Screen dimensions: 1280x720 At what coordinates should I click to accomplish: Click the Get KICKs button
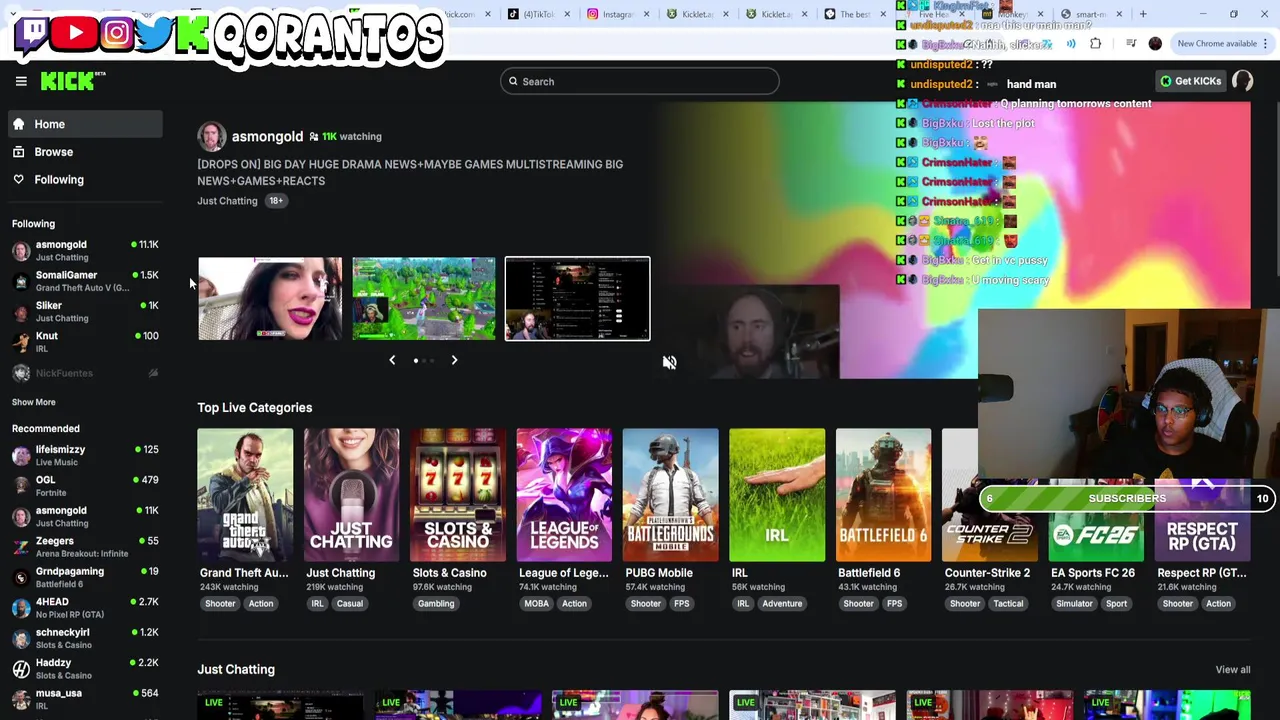point(1191,81)
